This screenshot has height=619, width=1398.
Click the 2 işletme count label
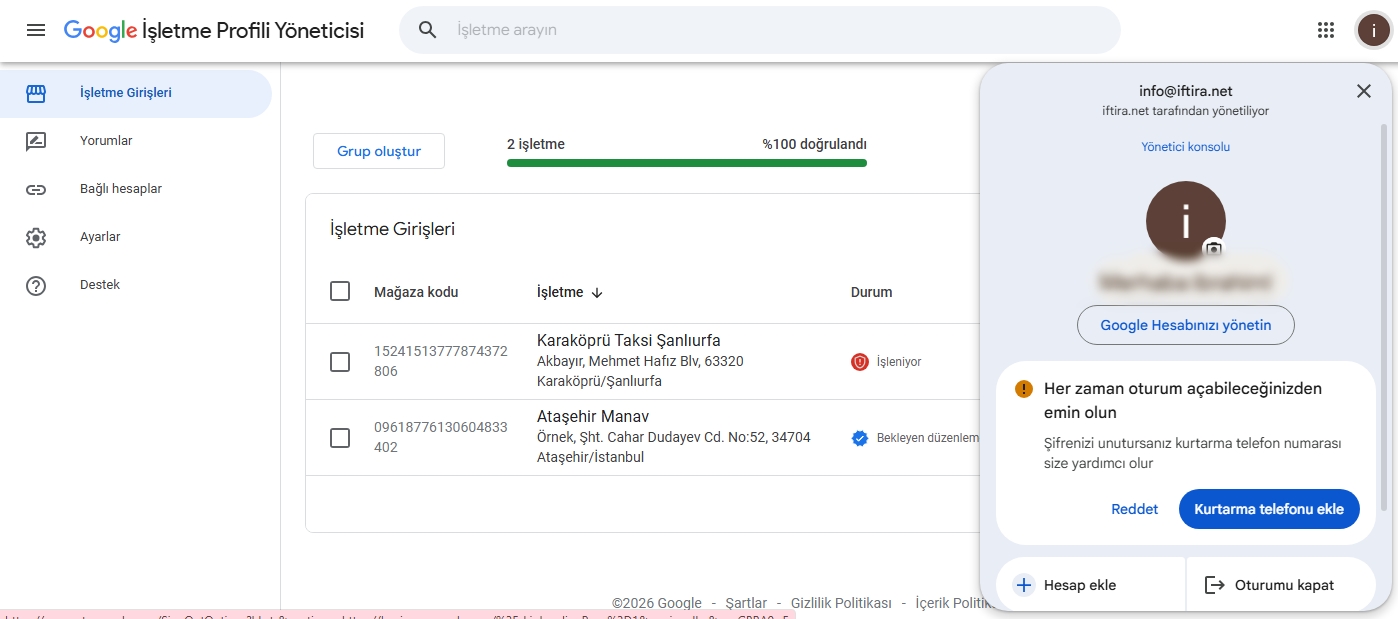click(x=536, y=144)
